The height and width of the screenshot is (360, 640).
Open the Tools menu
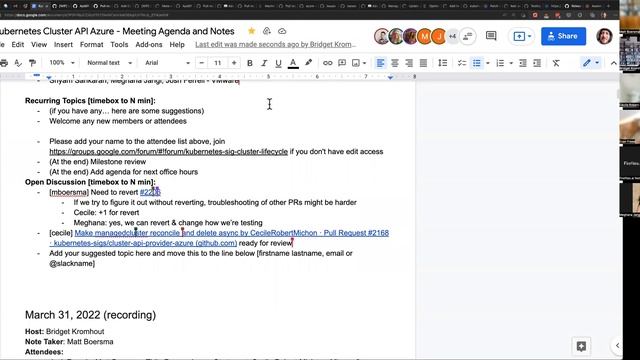pos(119,44)
